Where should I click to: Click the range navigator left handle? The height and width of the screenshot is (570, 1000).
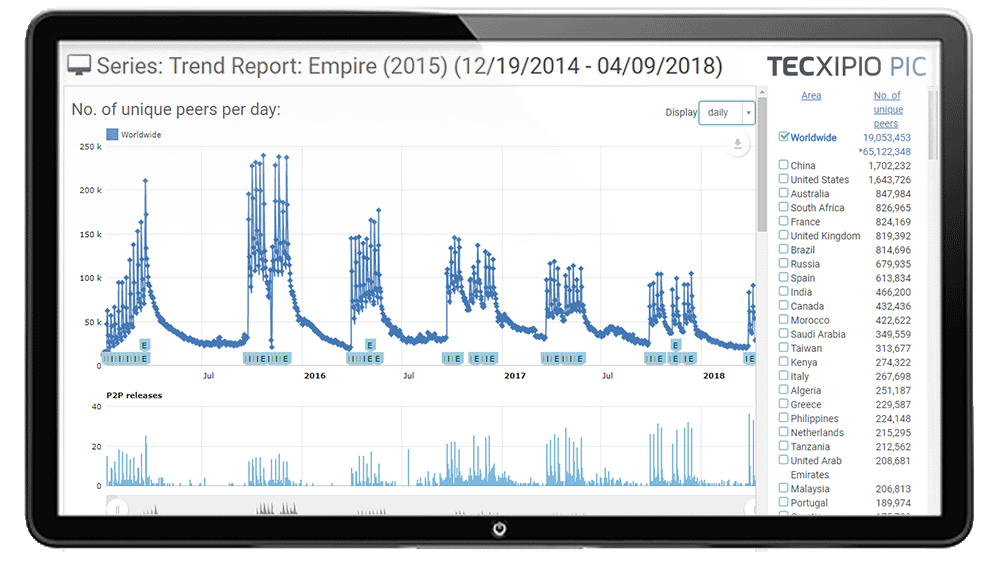(117, 508)
